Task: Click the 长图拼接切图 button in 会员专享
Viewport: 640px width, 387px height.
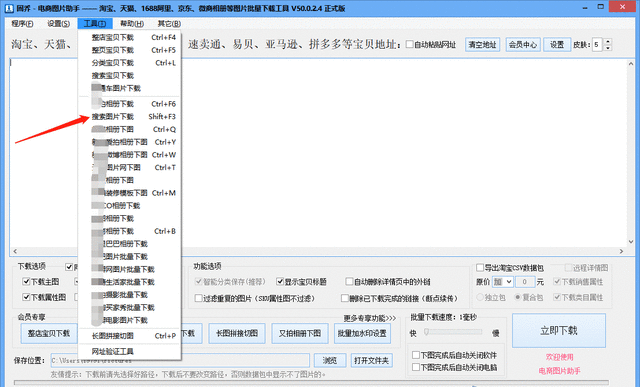Action: 237,333
